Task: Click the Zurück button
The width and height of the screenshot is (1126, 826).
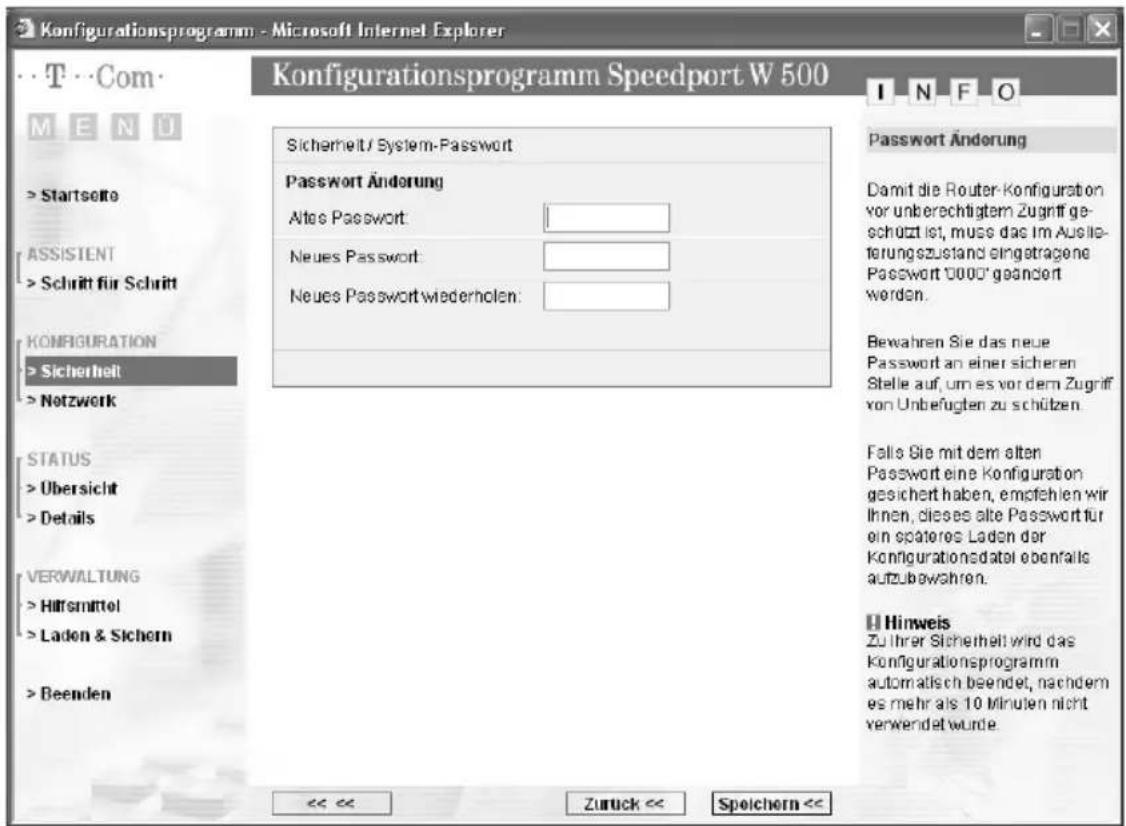Action: pos(625,804)
